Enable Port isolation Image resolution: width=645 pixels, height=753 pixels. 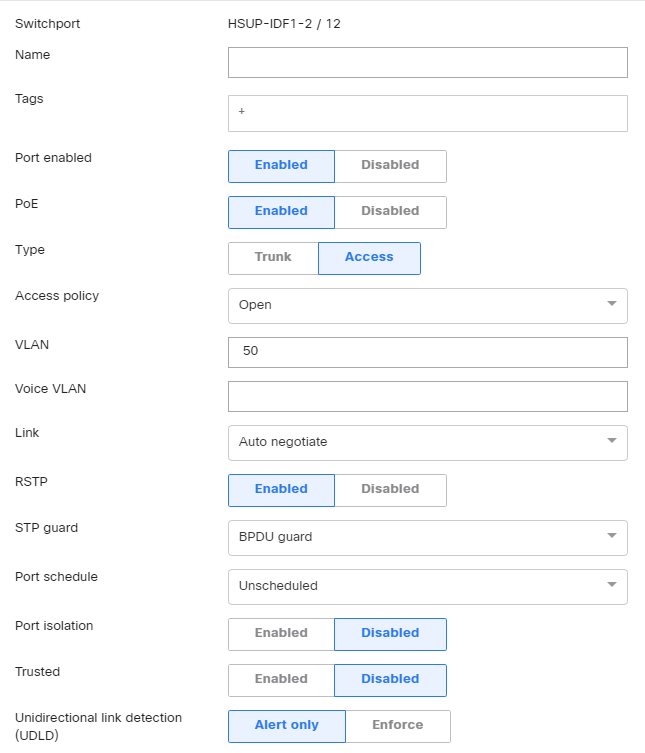(281, 634)
